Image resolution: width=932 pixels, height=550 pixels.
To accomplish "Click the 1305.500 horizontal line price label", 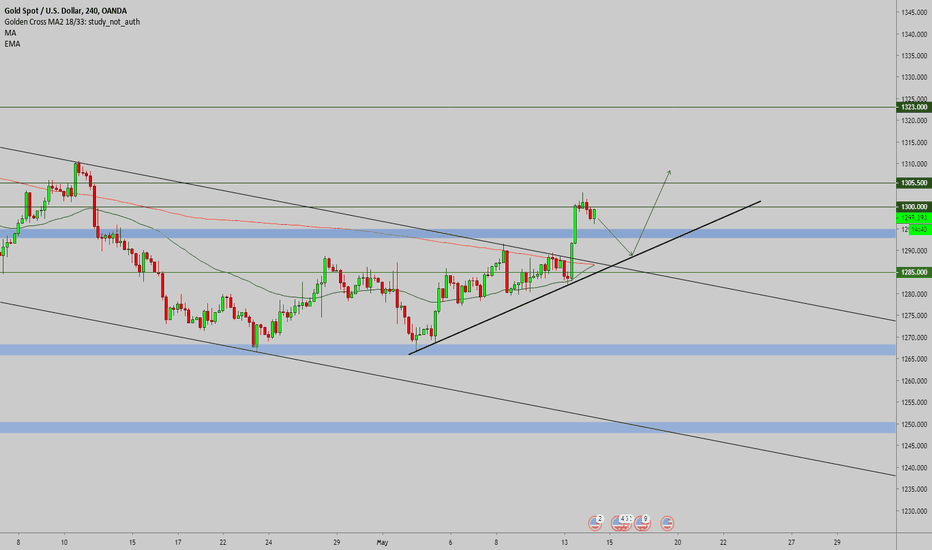I will point(914,183).
